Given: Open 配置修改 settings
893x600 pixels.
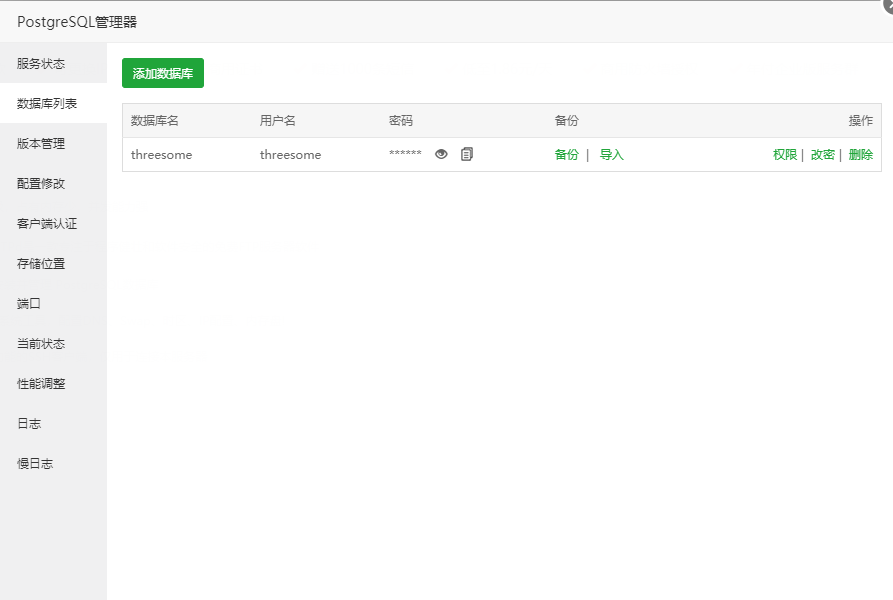Looking at the screenshot, I should 54,183.
